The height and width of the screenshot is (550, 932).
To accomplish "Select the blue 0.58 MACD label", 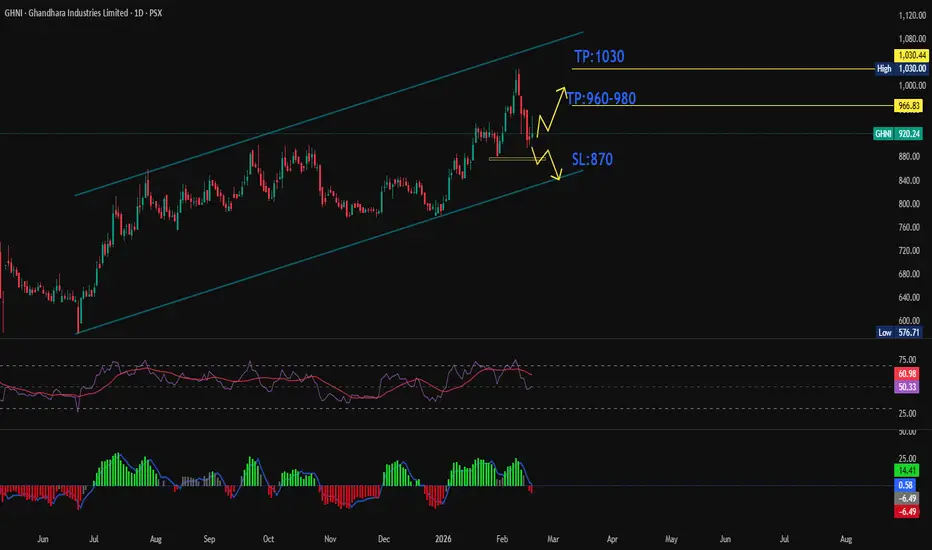I will (x=905, y=485).
